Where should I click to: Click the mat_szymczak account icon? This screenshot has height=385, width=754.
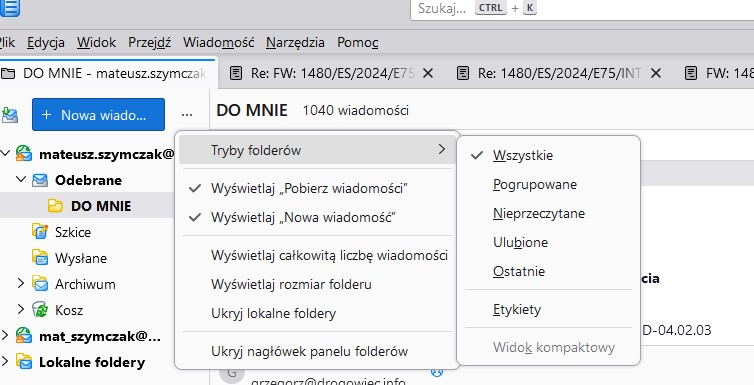pyautogui.click(x=24, y=335)
